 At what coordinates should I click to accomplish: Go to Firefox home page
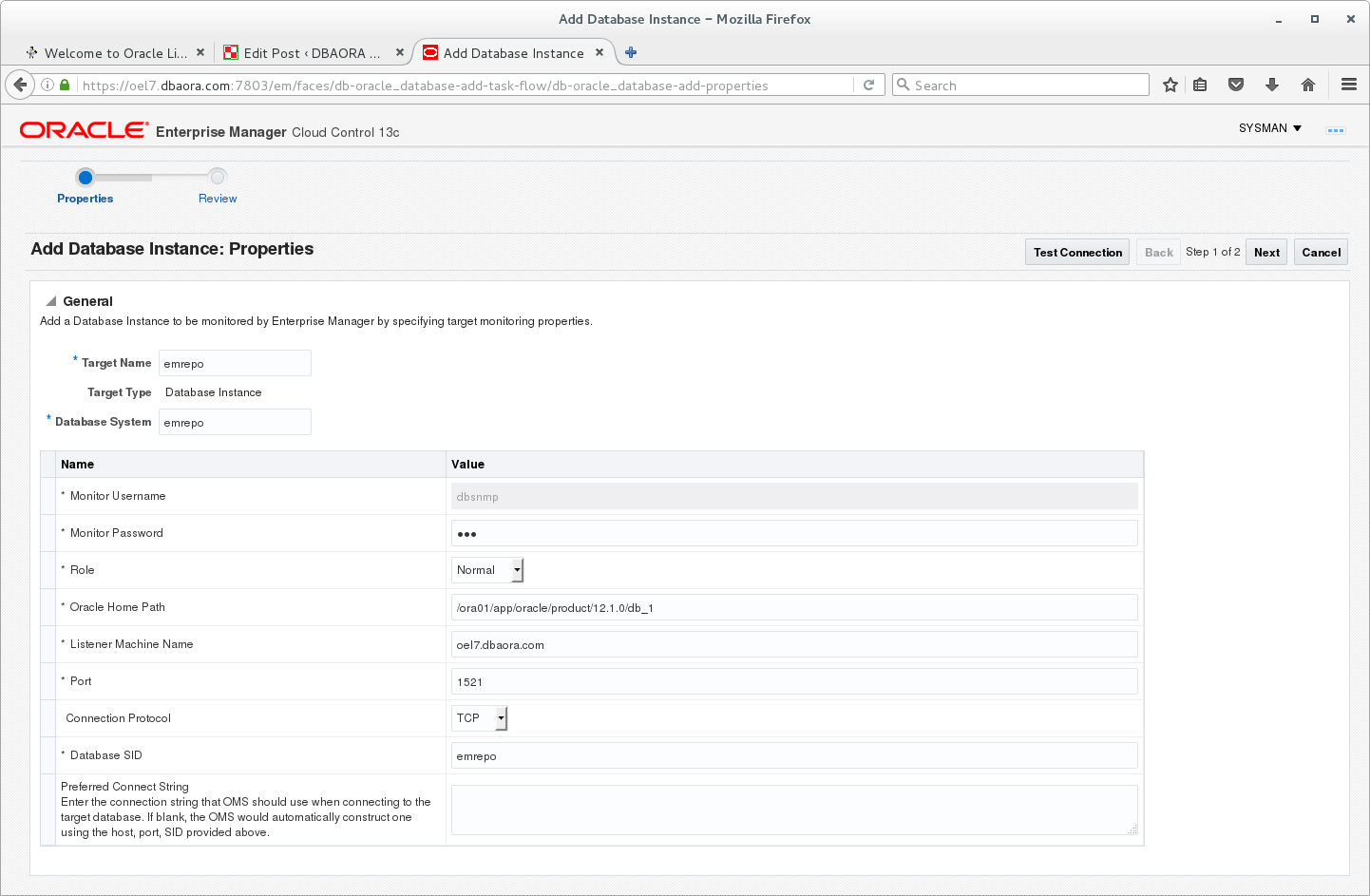click(1308, 85)
